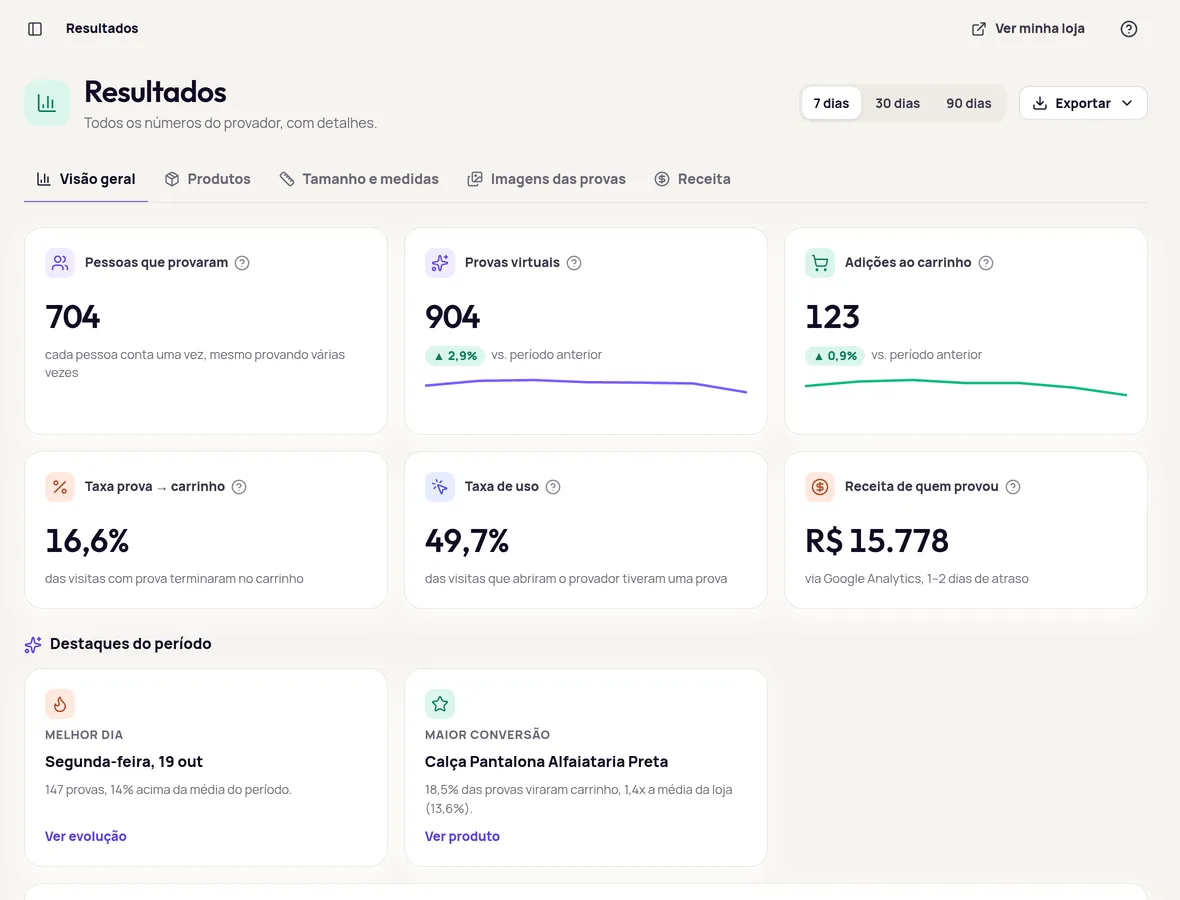Show info tooltip for Taxa de uso
Screen dimensions: 1180x900
[x=552, y=487]
